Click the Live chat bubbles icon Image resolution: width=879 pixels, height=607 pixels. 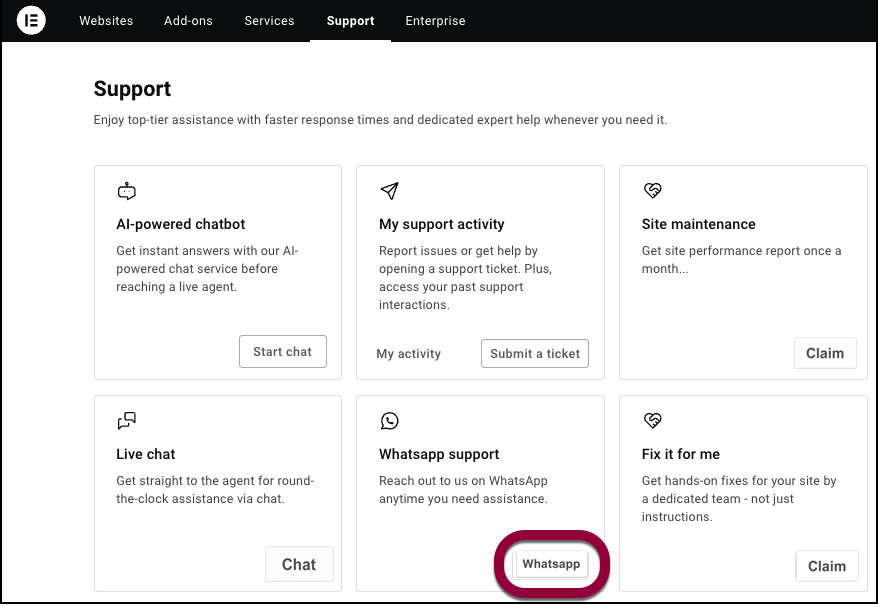pos(126,421)
